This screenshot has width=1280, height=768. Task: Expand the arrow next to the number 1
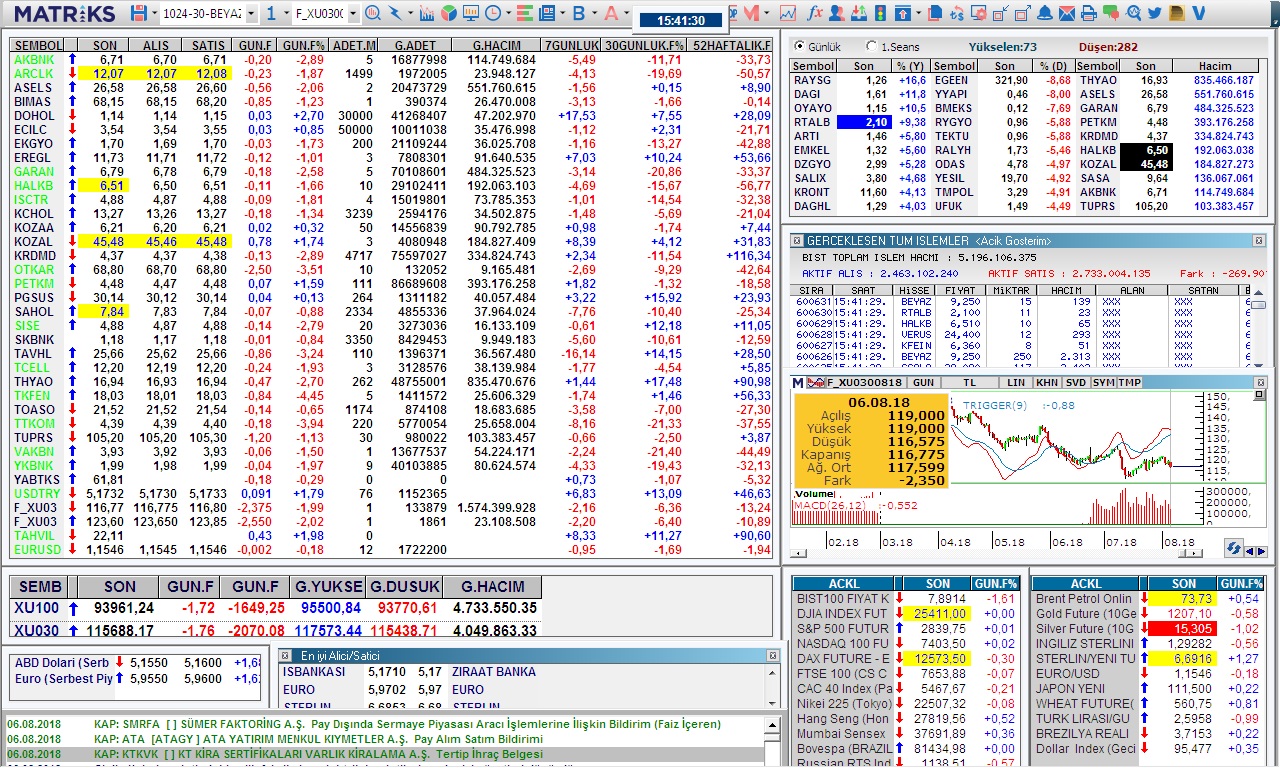click(286, 13)
